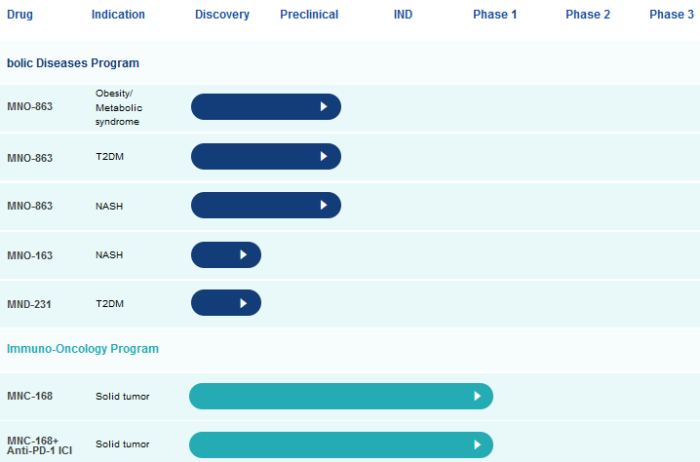Click the Phase 1 header

point(495,15)
